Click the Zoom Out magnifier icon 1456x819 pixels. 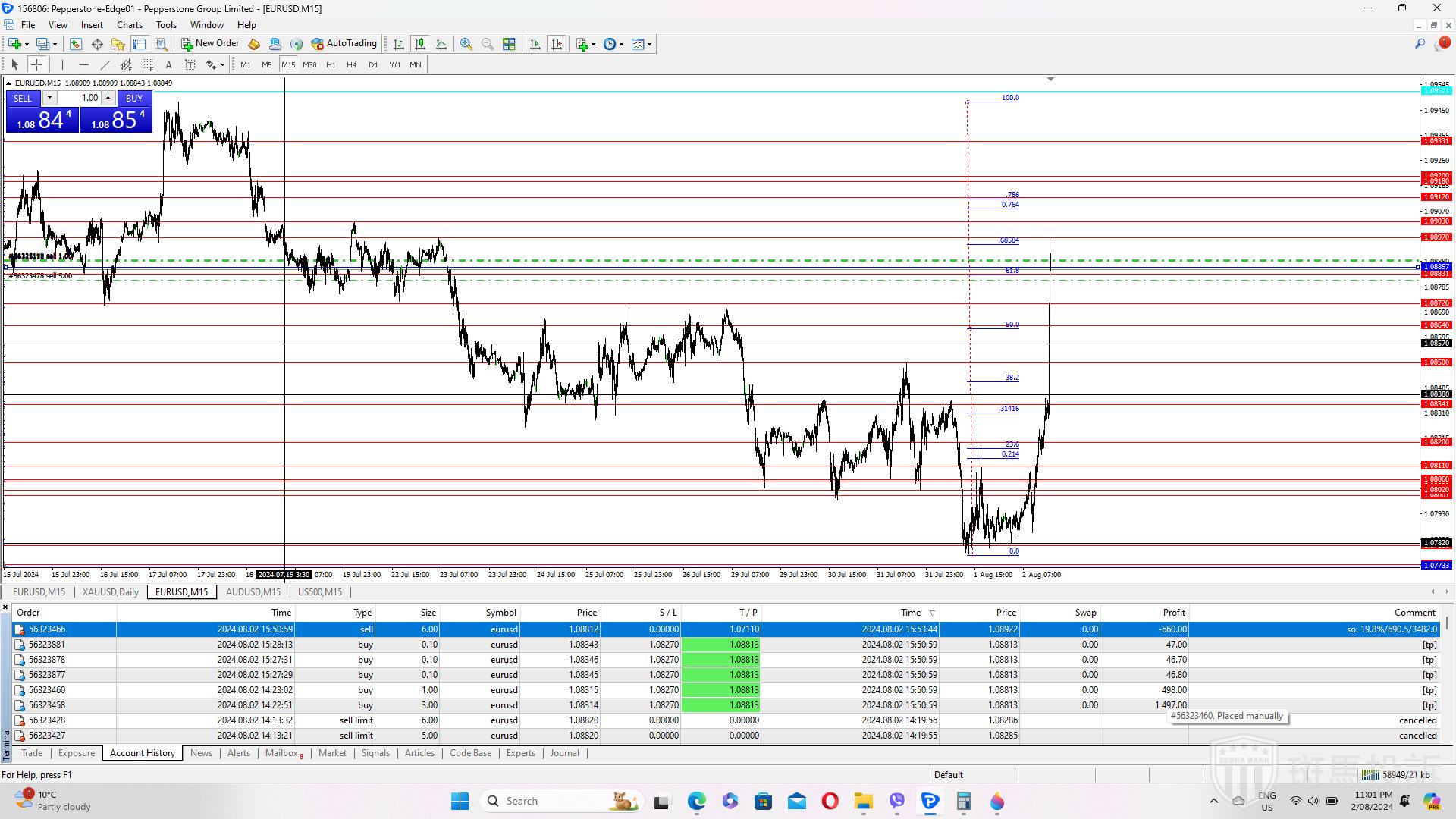pyautogui.click(x=488, y=44)
